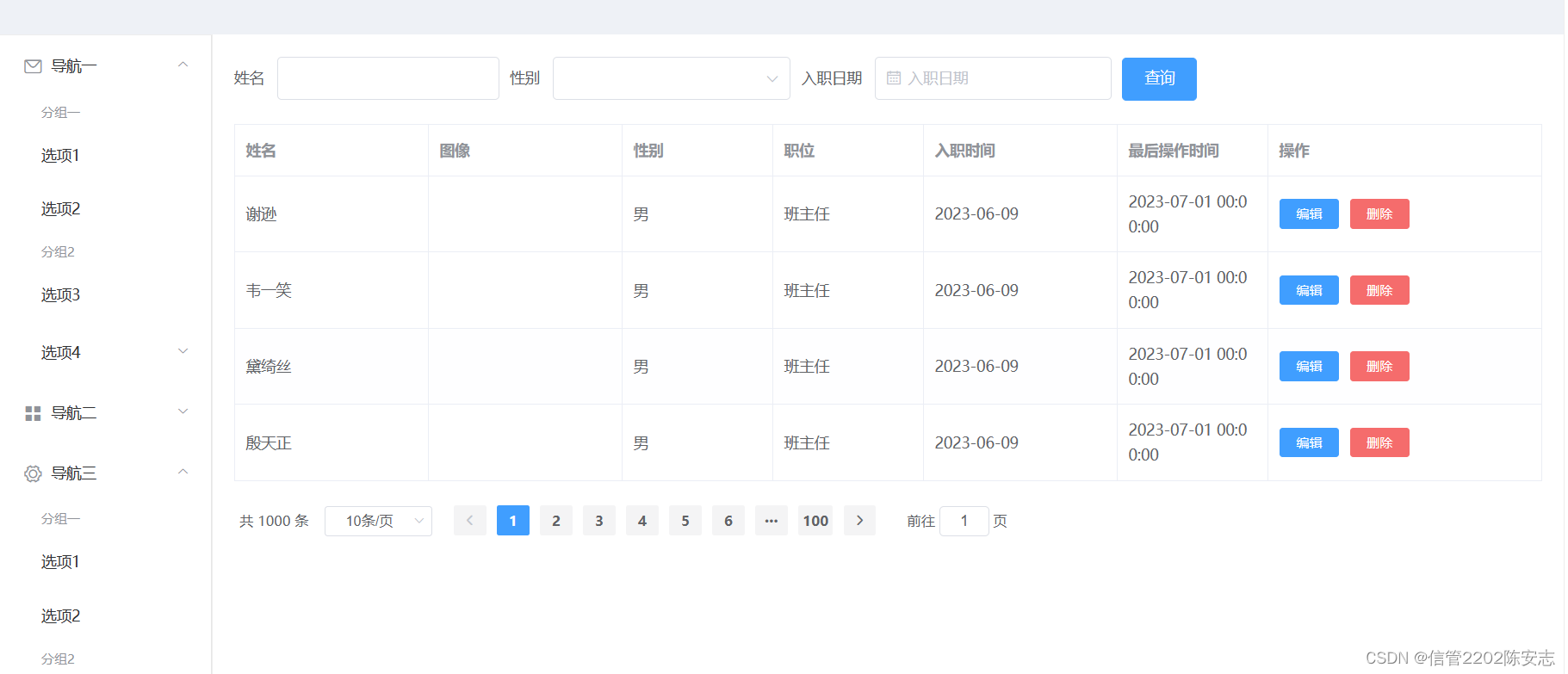Go to page 2

point(556,521)
